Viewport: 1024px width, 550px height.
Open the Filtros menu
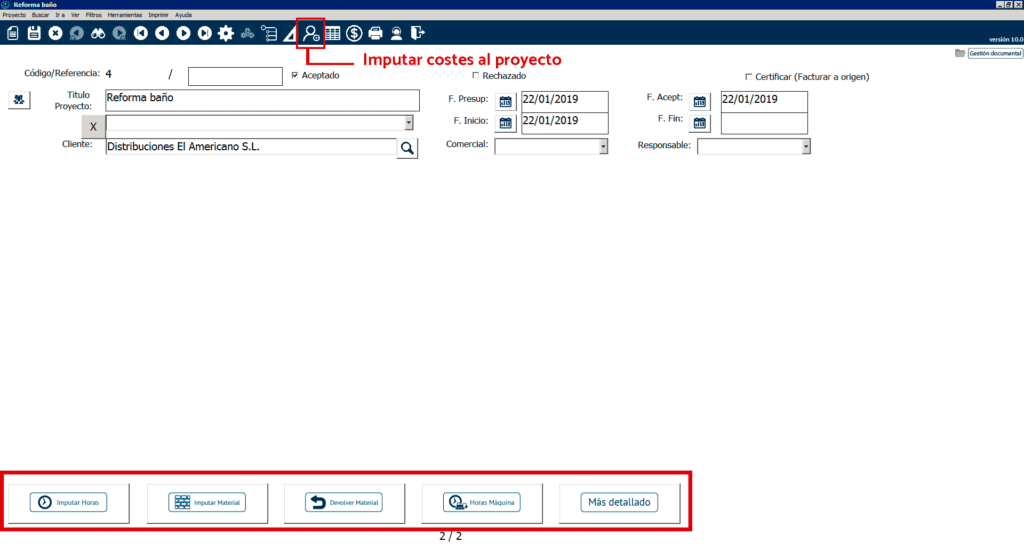[x=93, y=15]
